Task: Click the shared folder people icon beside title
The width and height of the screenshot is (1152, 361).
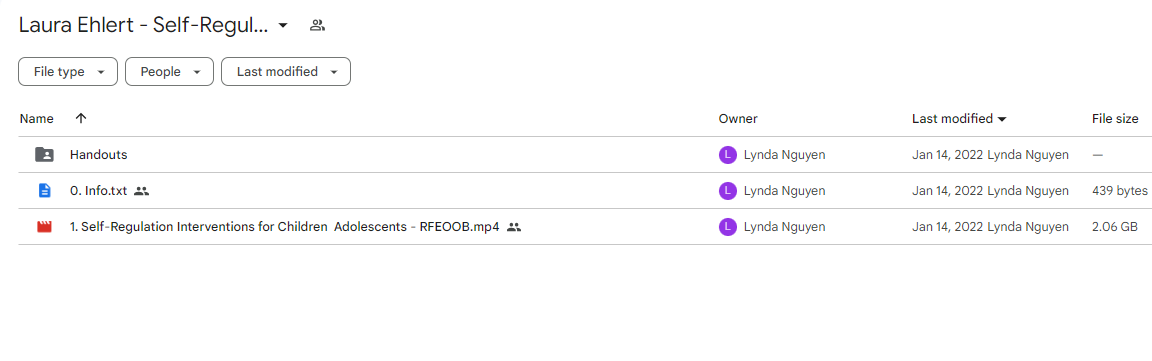Action: (317, 26)
